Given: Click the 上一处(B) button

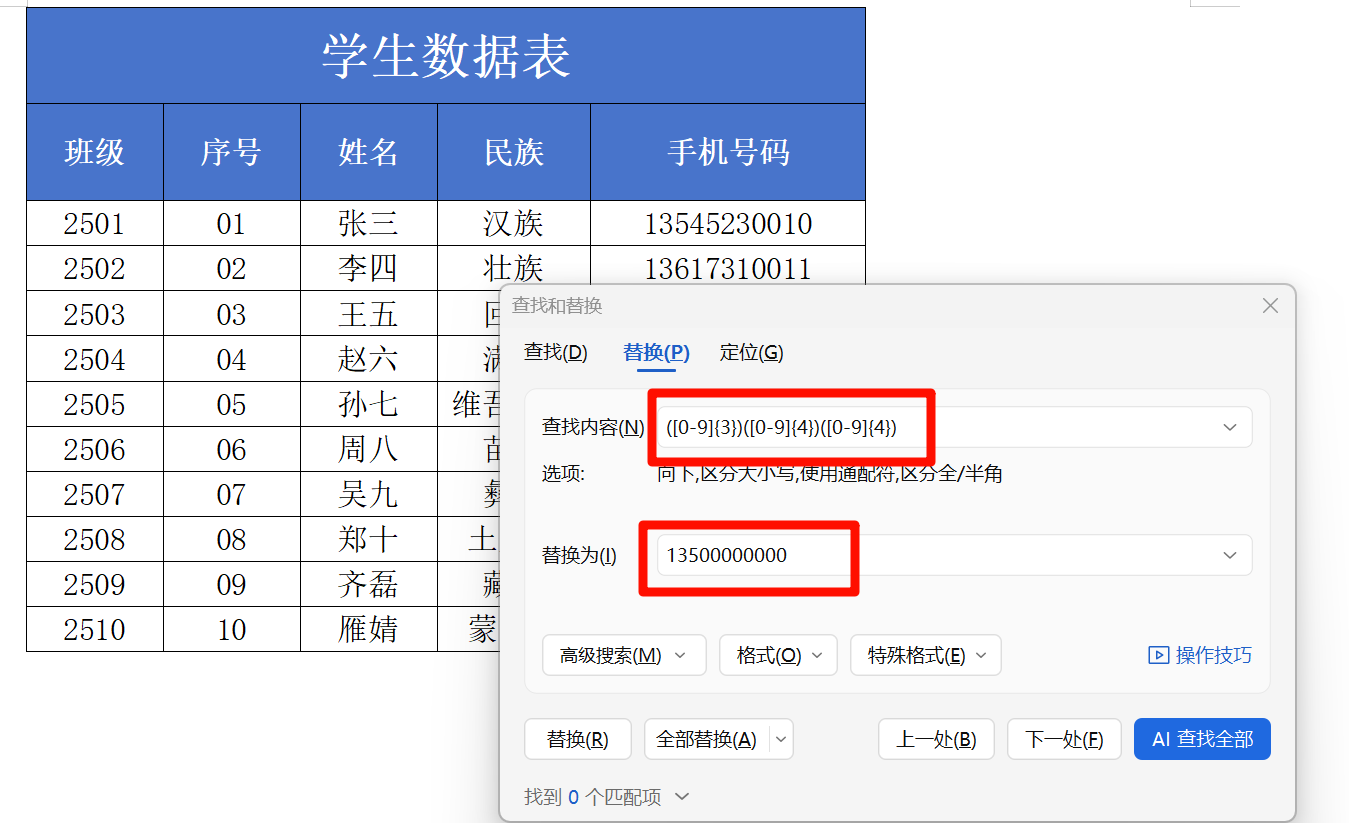Looking at the screenshot, I should (936, 739).
